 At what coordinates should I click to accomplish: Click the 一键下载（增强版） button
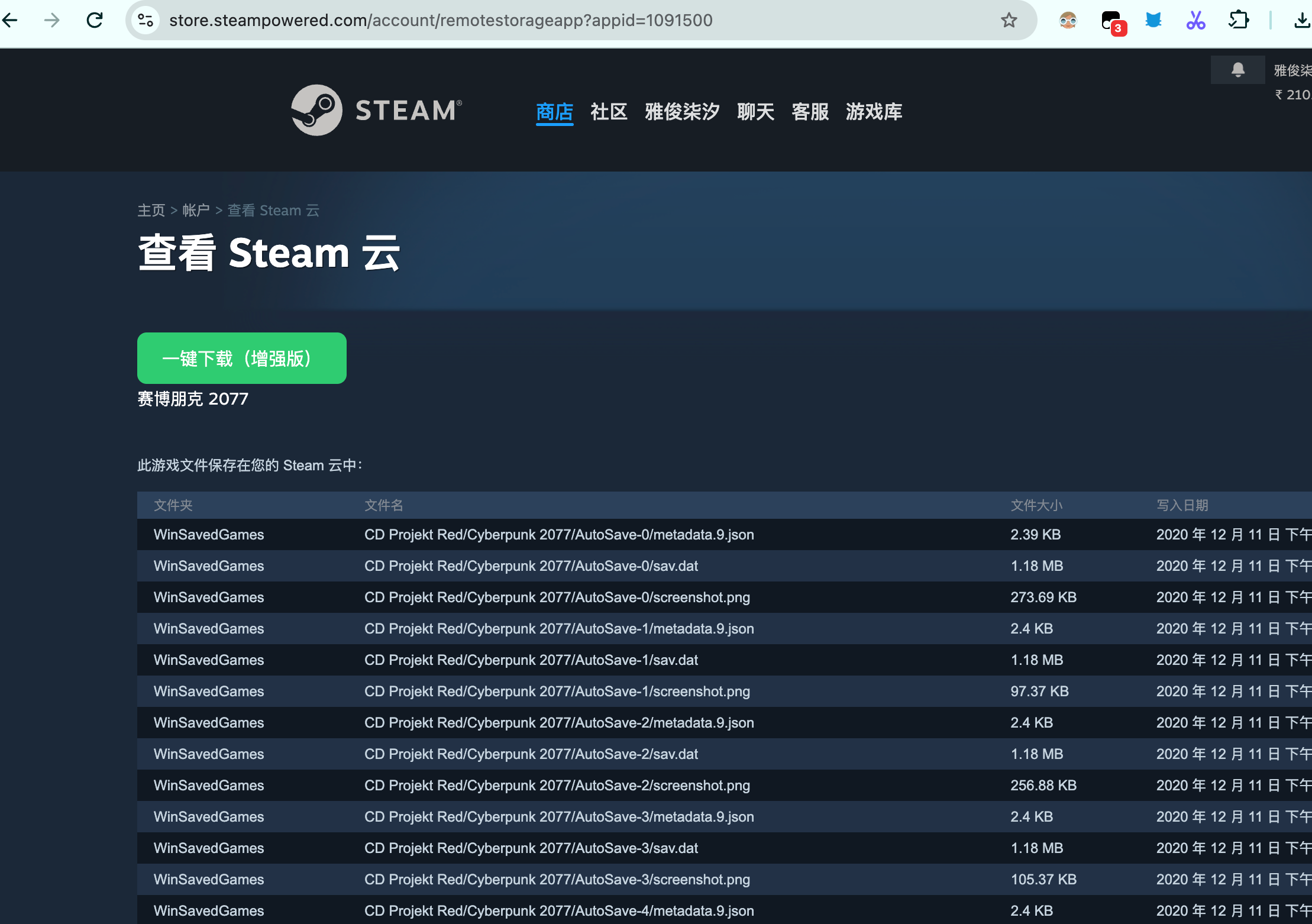coord(242,358)
